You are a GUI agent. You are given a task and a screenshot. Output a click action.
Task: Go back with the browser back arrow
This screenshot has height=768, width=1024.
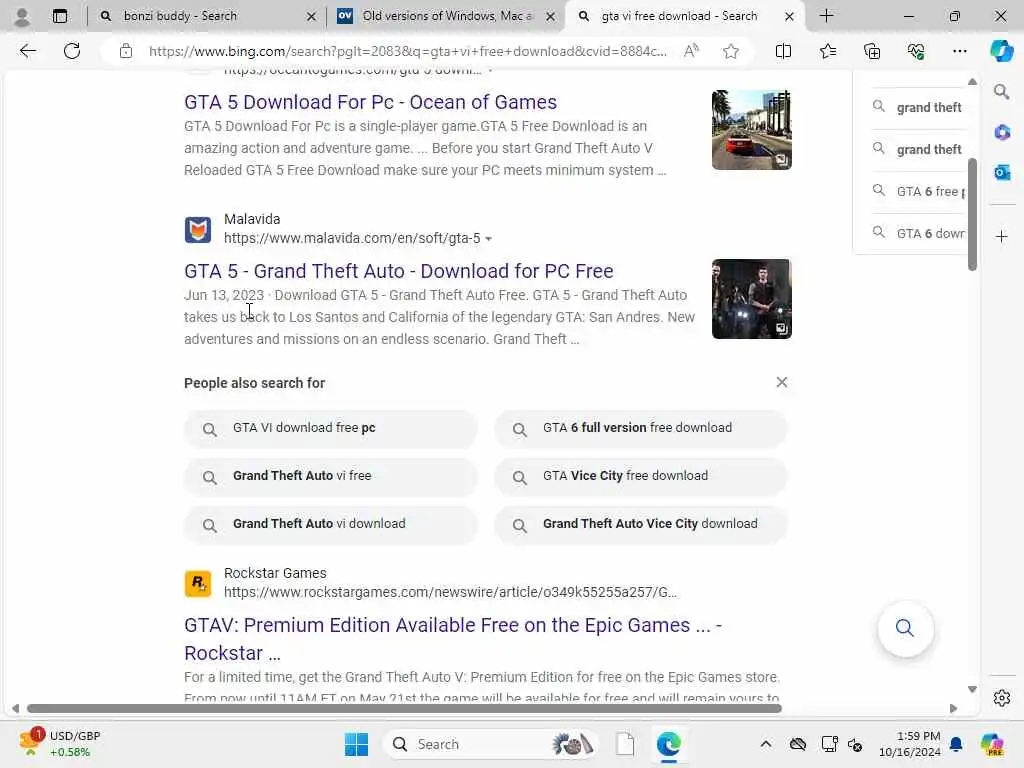click(27, 51)
